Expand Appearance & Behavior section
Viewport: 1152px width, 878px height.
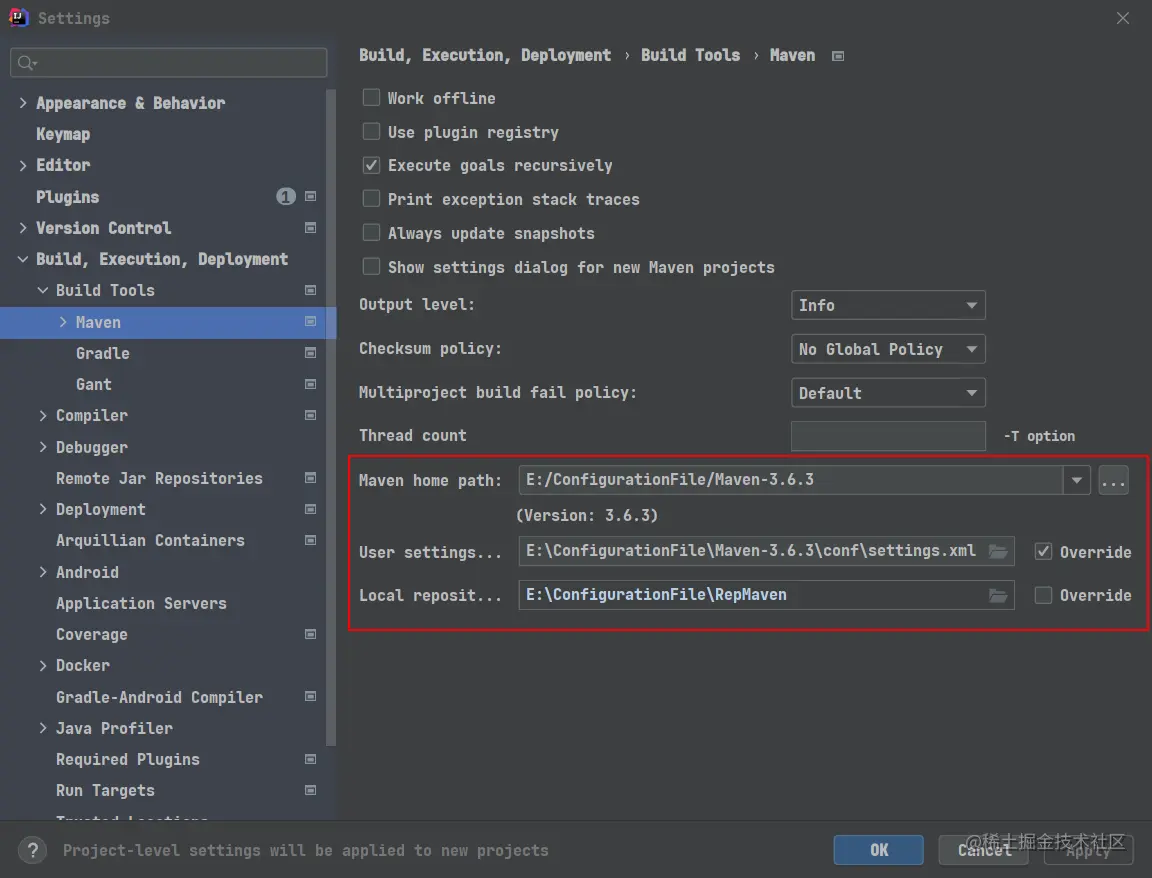(x=23, y=103)
